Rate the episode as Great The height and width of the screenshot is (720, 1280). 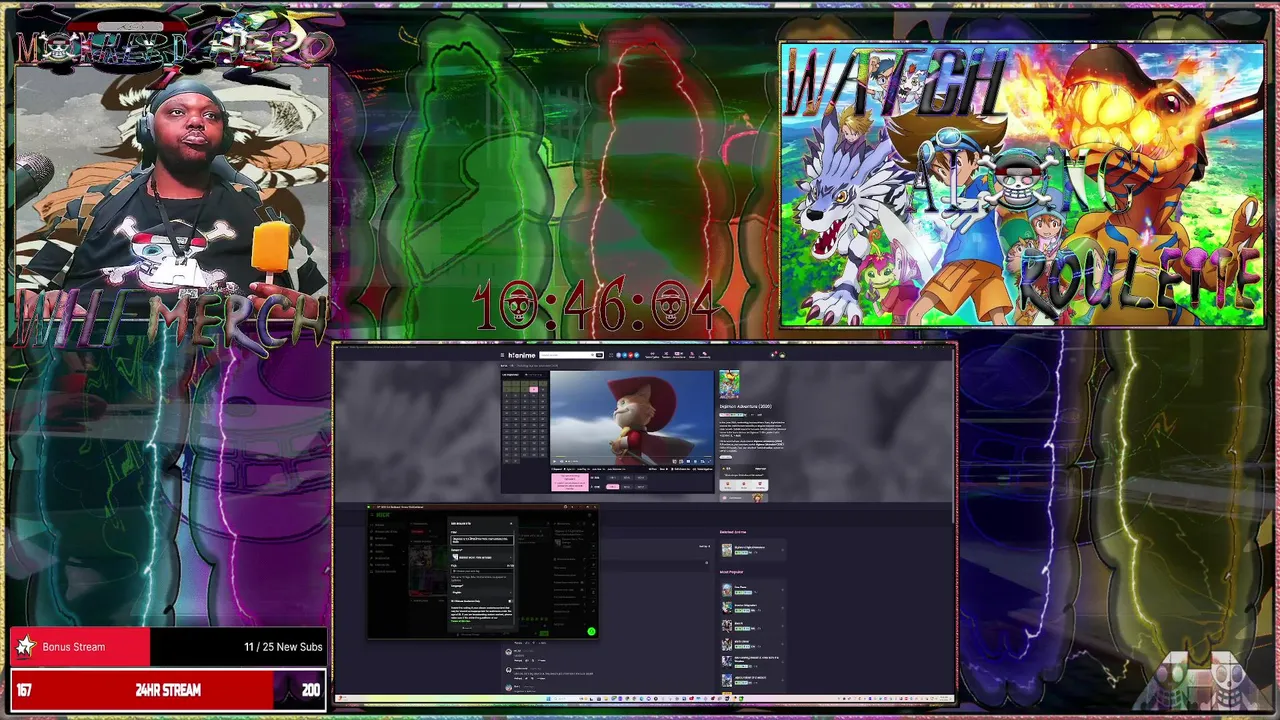click(x=744, y=485)
